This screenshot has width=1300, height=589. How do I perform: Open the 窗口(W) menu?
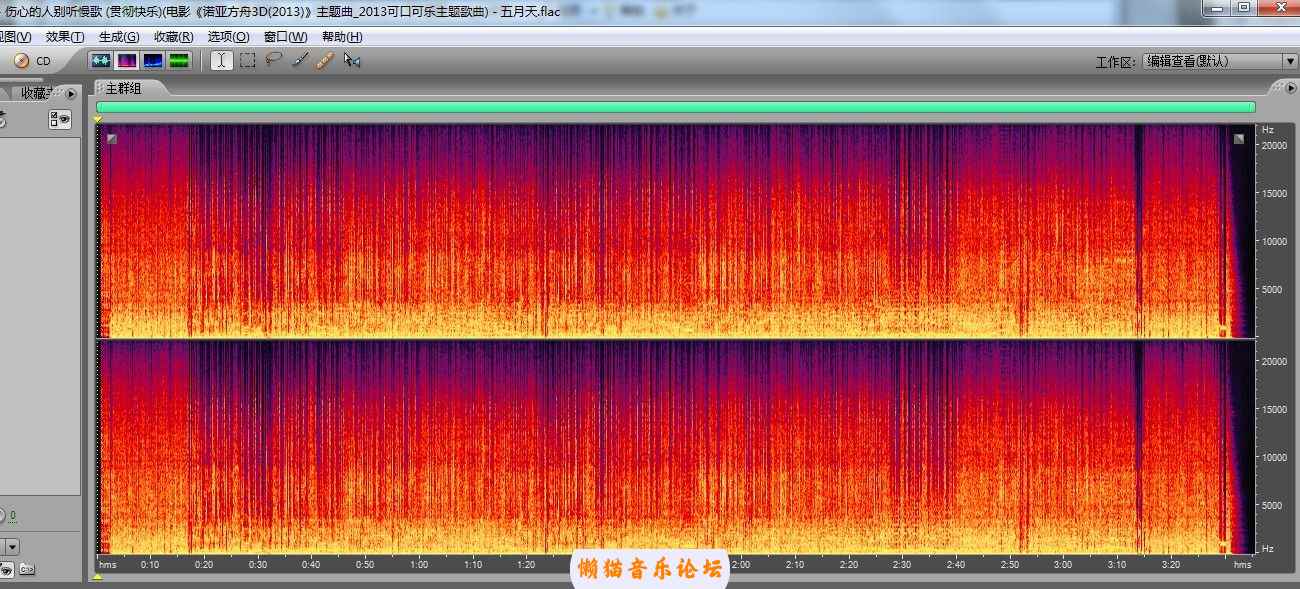point(286,37)
